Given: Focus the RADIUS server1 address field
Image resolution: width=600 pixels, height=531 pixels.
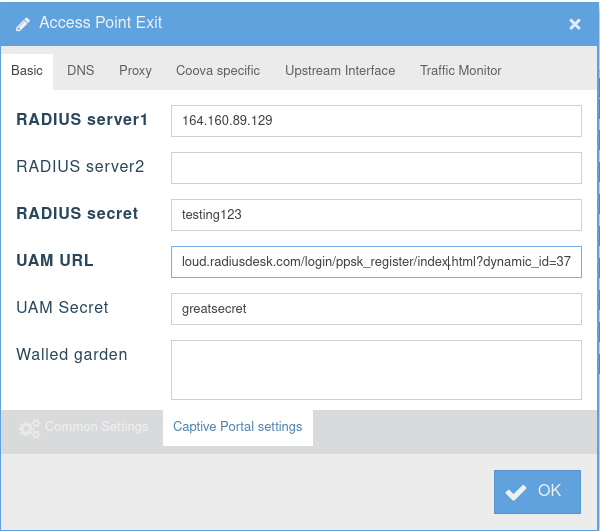Looking at the screenshot, I should (x=376, y=121).
